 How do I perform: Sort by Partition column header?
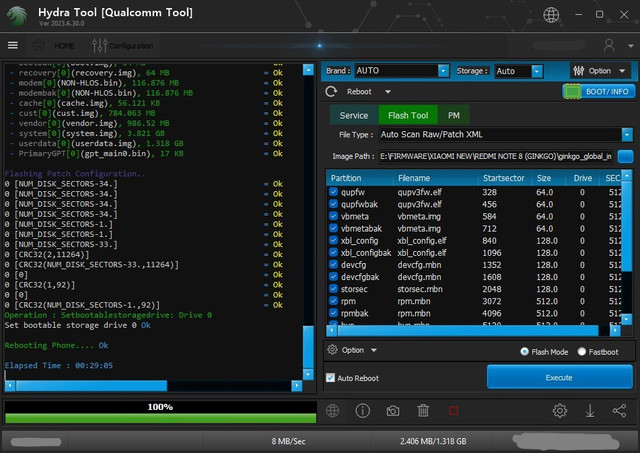pyautogui.click(x=360, y=178)
